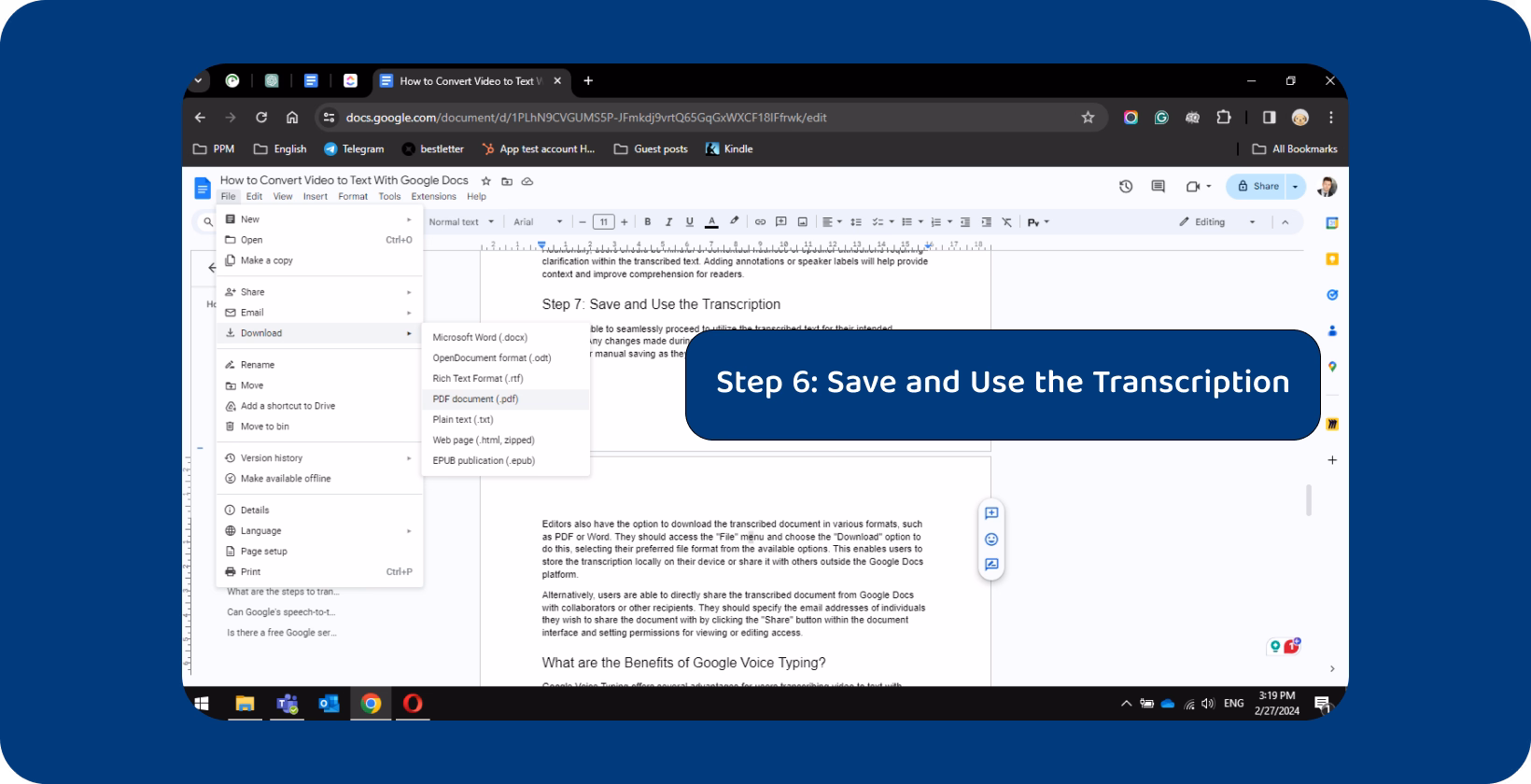The height and width of the screenshot is (784, 1531).
Task: Click the Suggest edits floating button
Action: (x=991, y=565)
